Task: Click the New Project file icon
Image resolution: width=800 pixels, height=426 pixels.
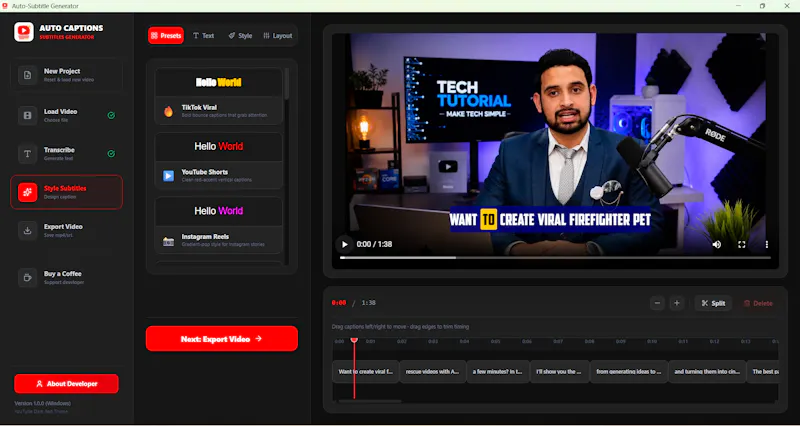Action: (28, 75)
